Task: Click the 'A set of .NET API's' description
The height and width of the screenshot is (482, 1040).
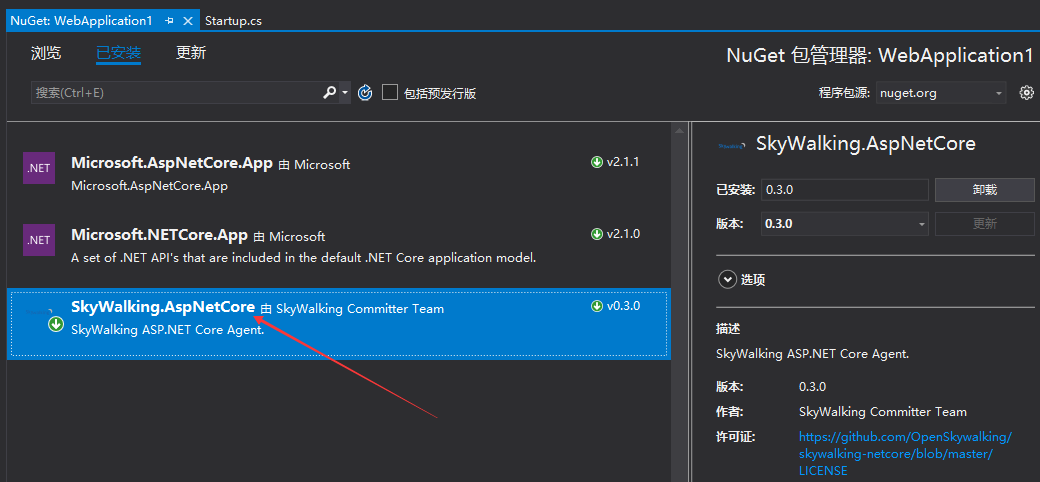Action: pos(303,258)
